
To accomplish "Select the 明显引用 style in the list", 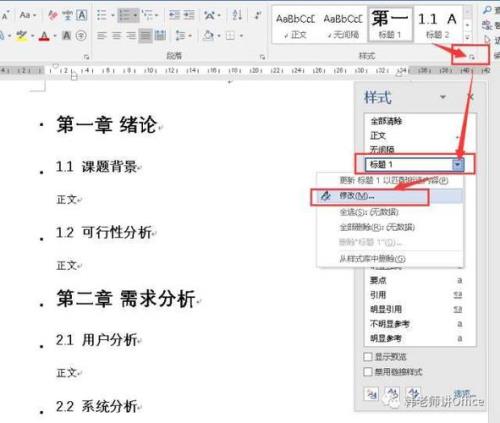I will [420, 309].
